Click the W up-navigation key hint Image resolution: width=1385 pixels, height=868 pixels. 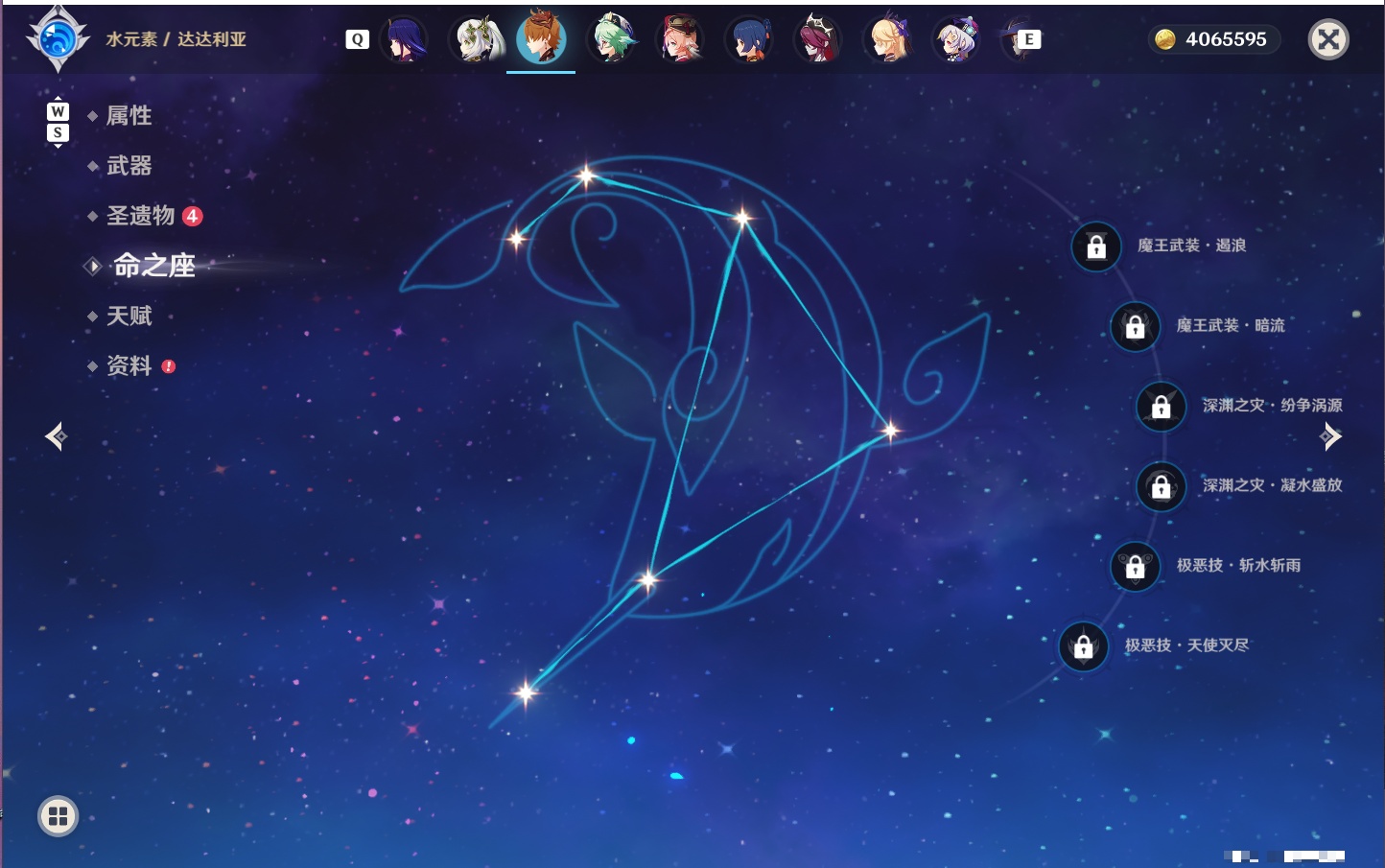coord(58,111)
